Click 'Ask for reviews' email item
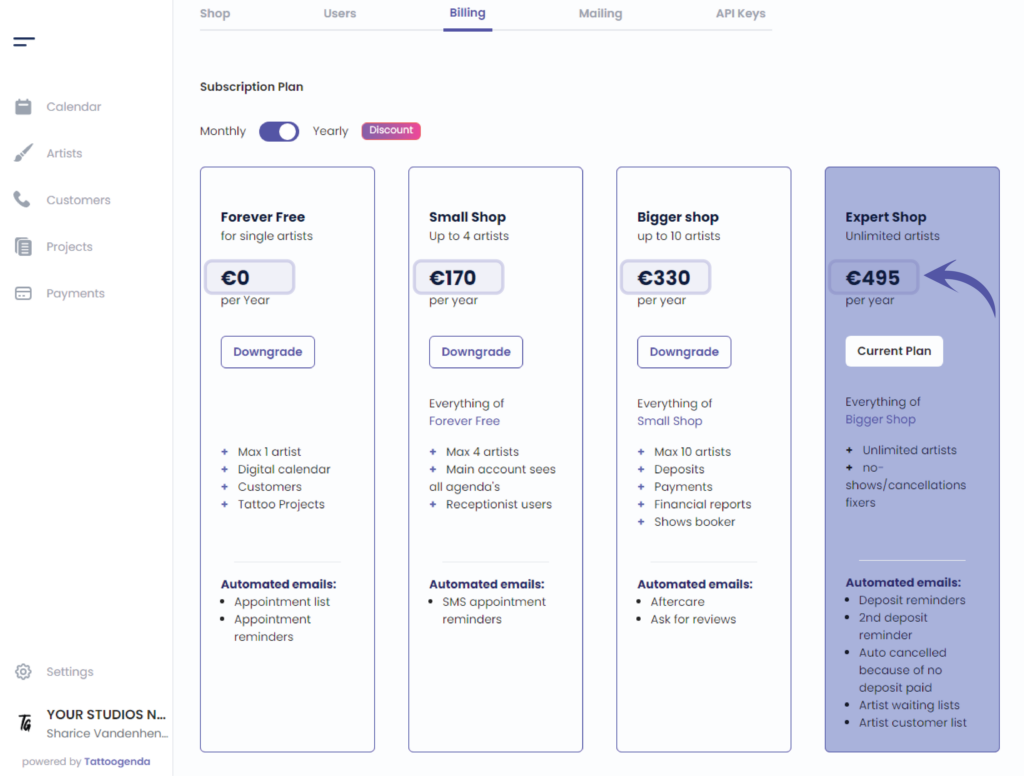1024x776 pixels. coord(693,619)
